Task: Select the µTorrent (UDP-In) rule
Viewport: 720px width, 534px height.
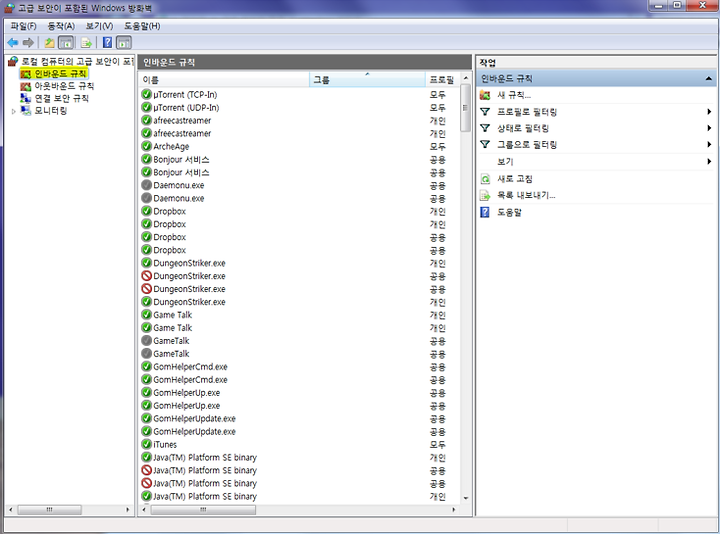Action: point(186,107)
